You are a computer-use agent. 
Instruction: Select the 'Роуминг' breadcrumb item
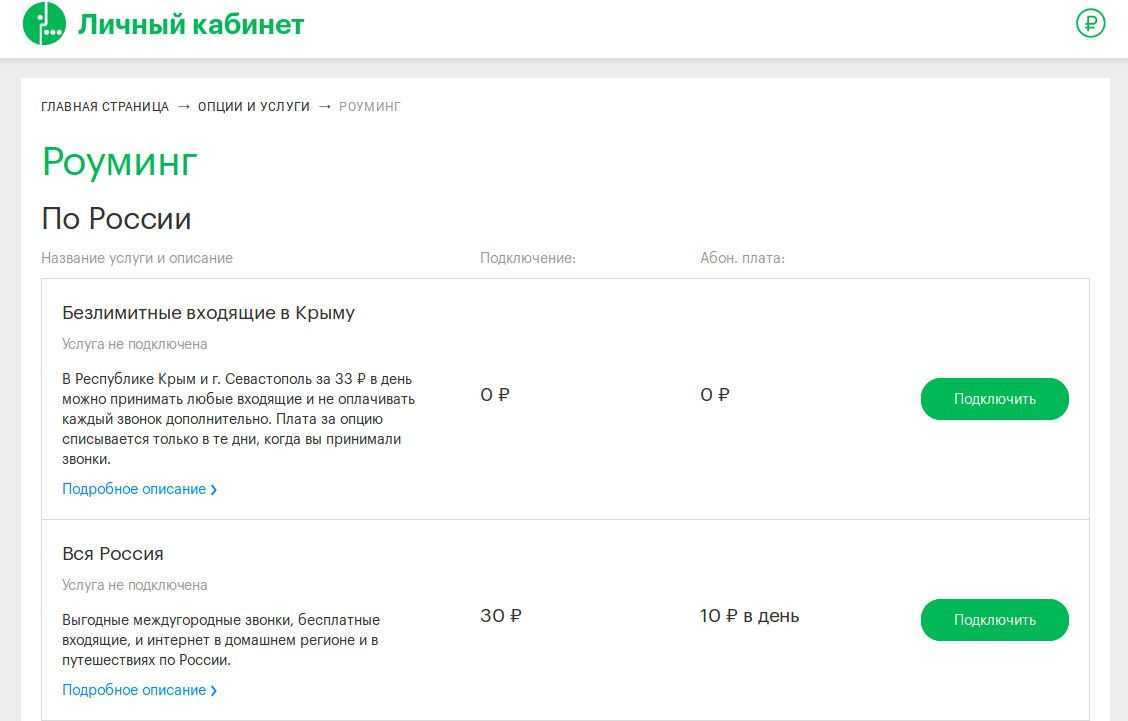369,106
